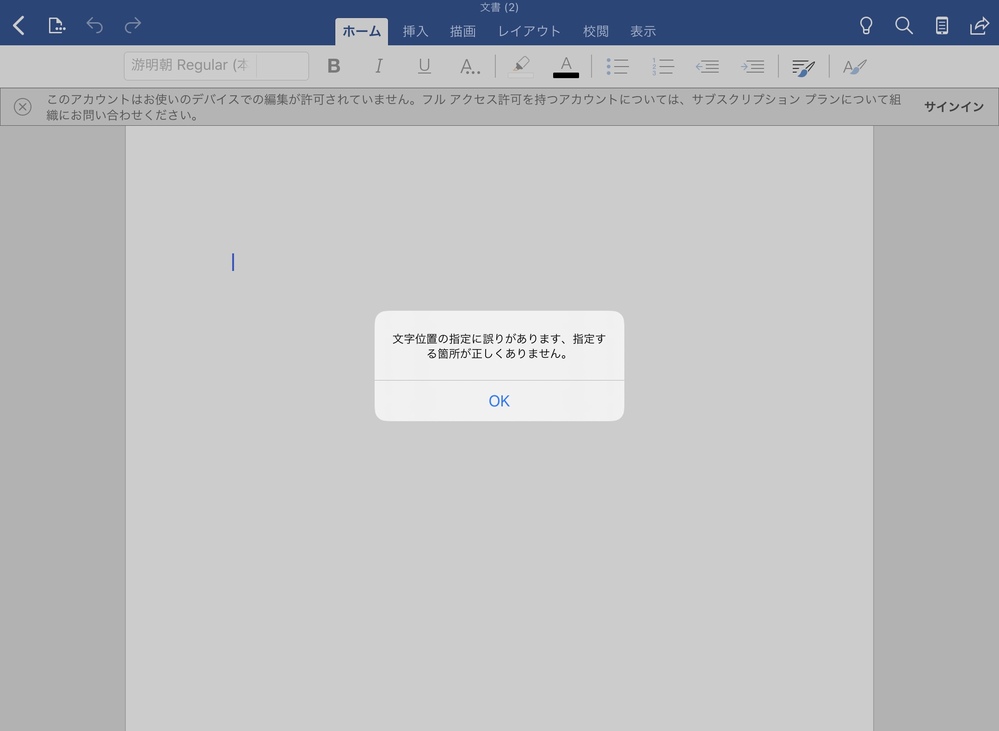Click the undo arrow

pos(95,26)
